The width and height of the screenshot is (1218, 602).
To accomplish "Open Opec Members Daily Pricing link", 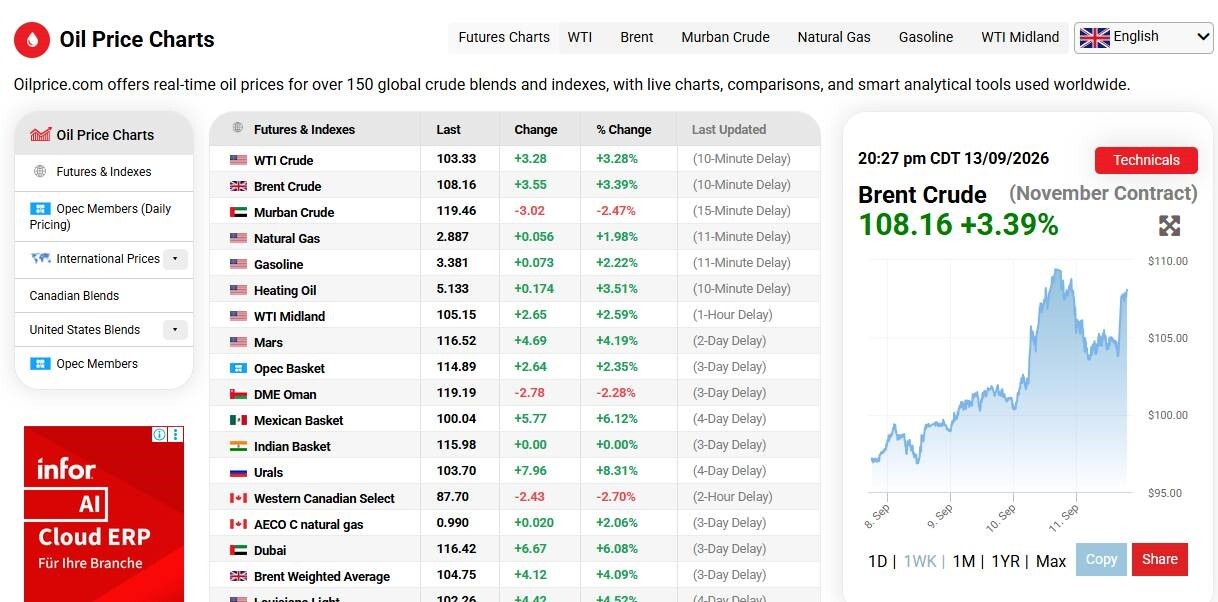I will click(x=100, y=216).
